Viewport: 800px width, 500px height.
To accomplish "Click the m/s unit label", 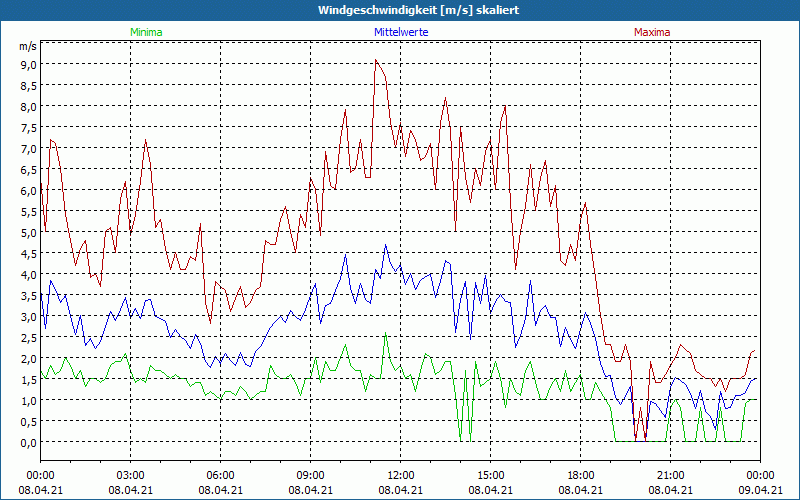I will [x=28, y=46].
